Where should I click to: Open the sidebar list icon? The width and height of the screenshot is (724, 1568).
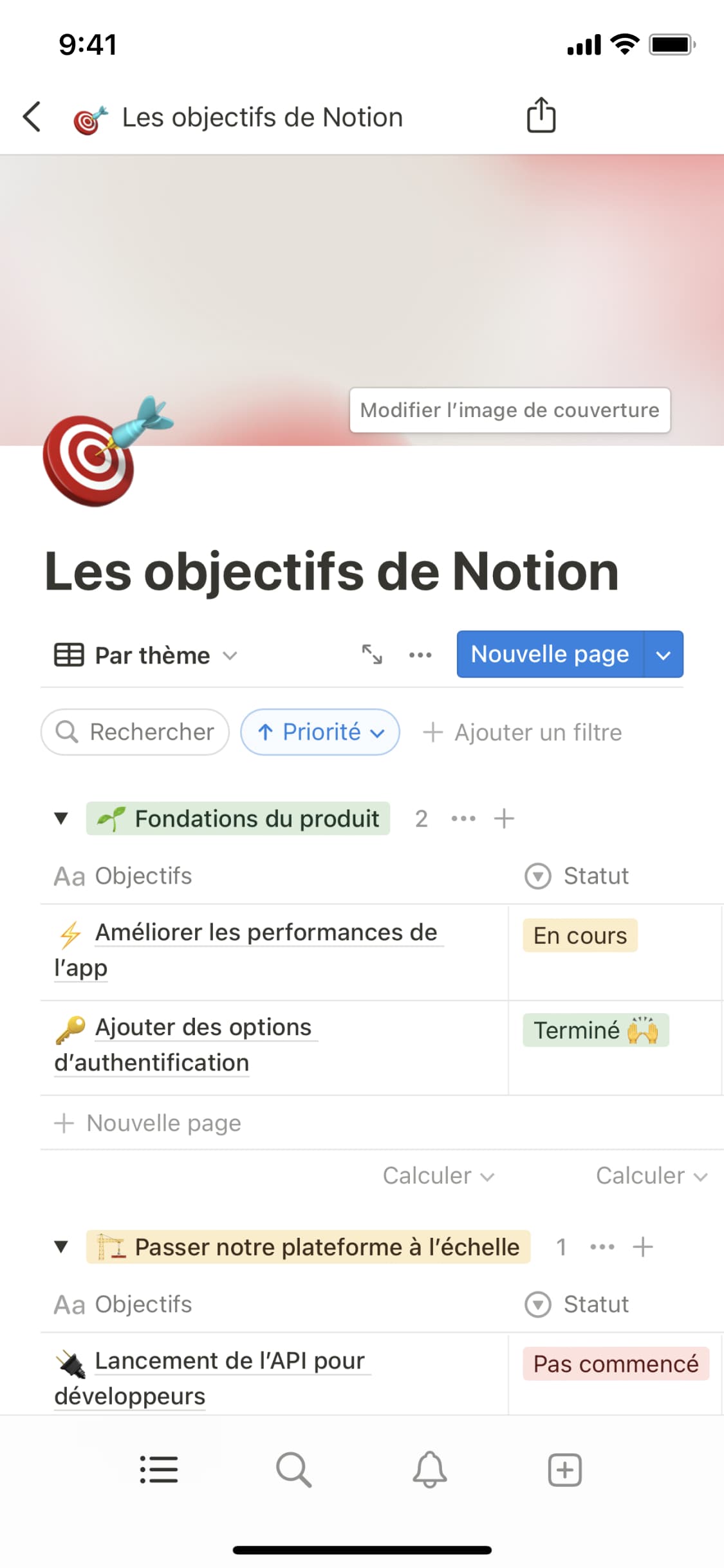[x=159, y=1470]
